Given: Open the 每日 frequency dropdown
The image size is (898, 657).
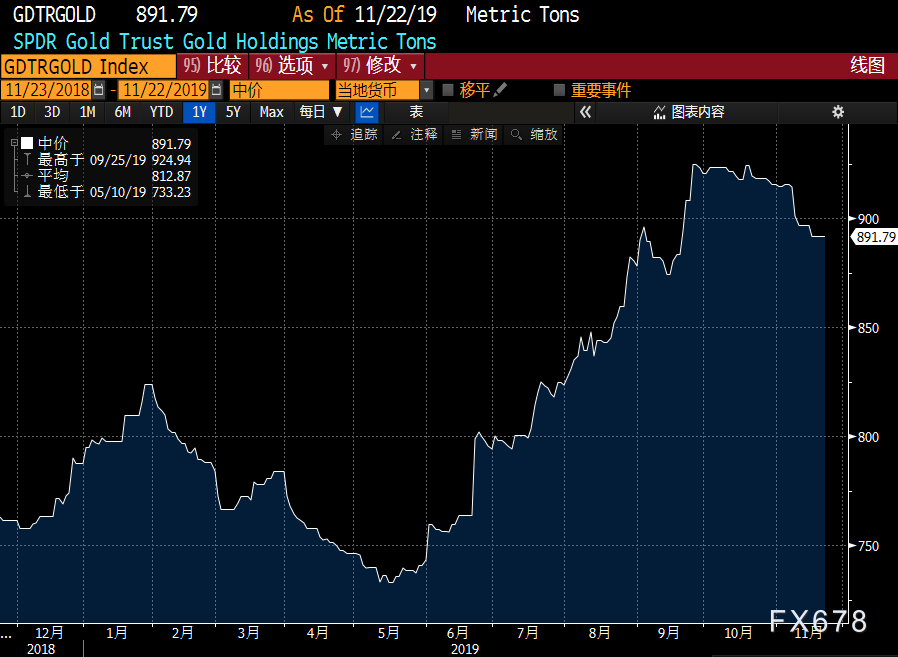Looking at the screenshot, I should pyautogui.click(x=321, y=112).
